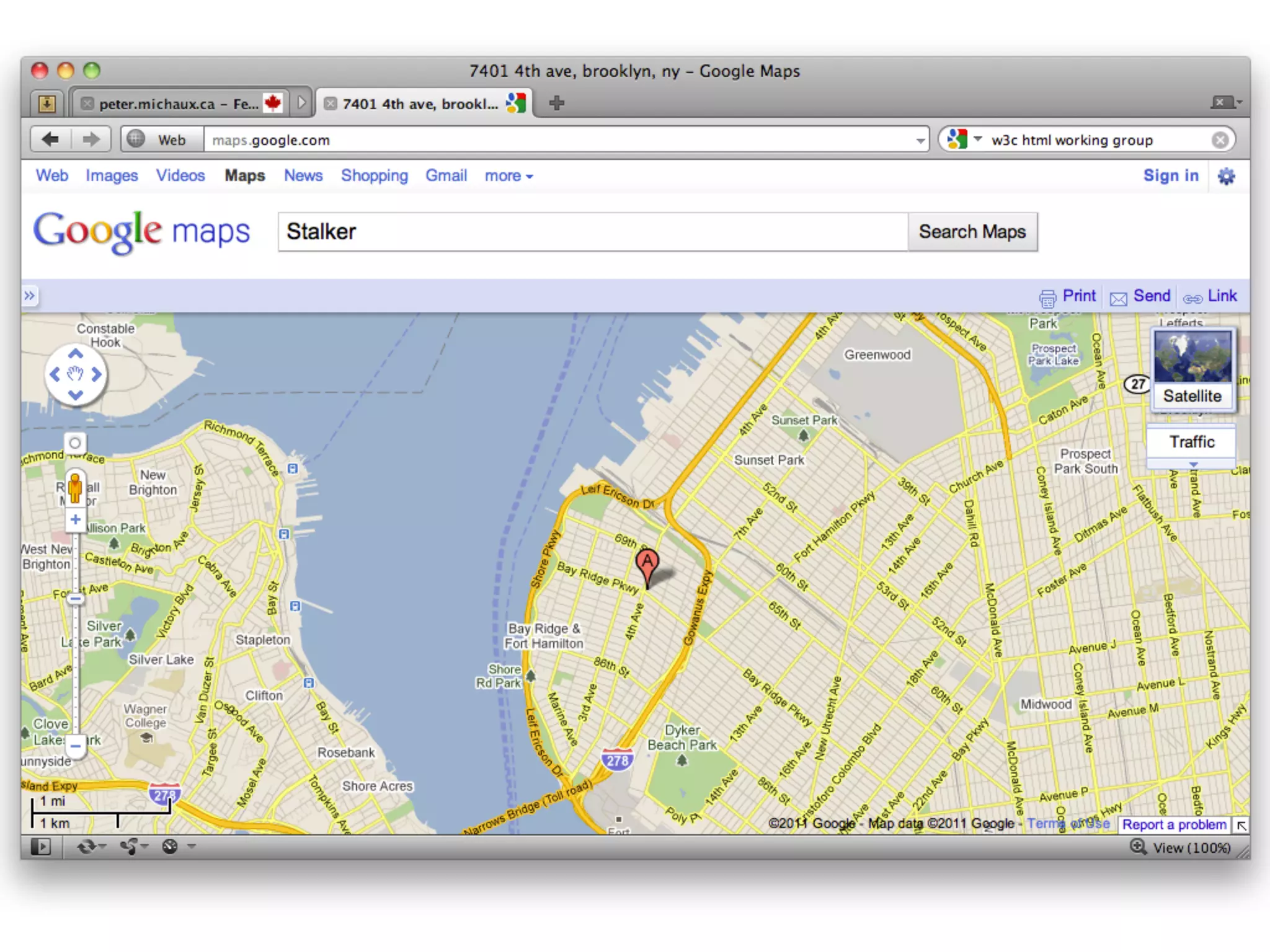Click the Search Maps button

pyautogui.click(x=972, y=232)
